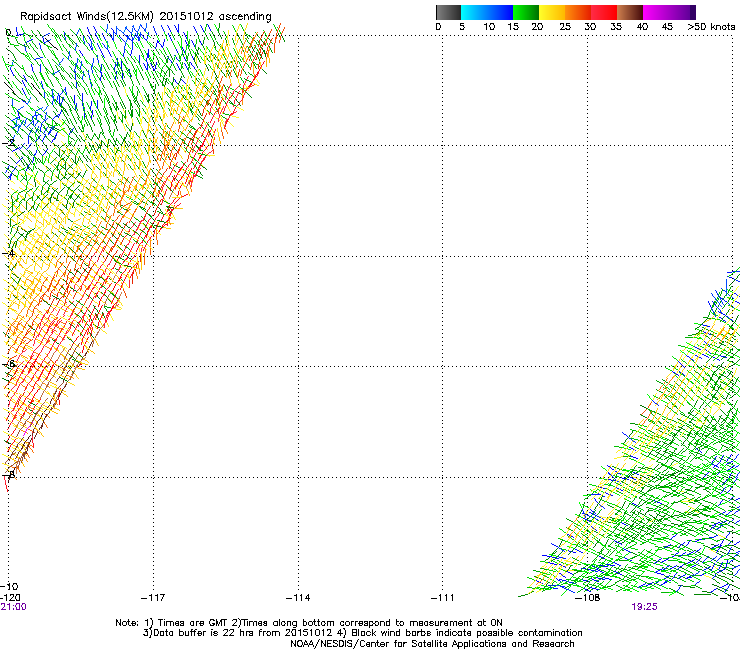Click the legend tick label '40'
Screen dimensions: 740x650
(x=642, y=27)
